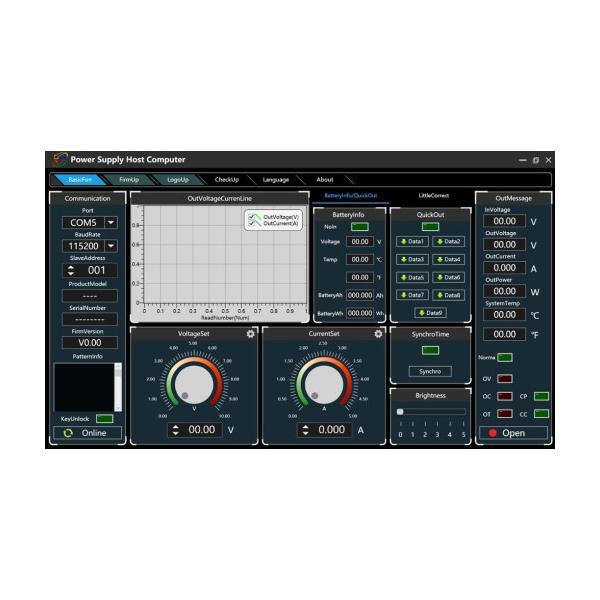Click the Online refresh icon
Screen dimensions: 600x600
point(67,433)
